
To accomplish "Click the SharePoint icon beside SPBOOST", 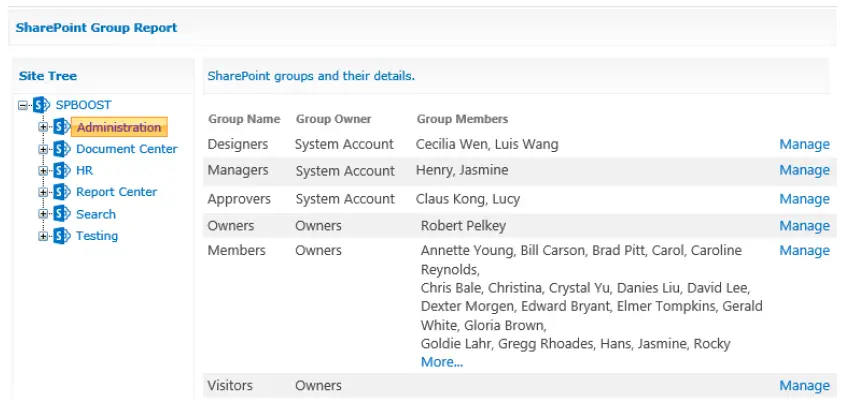I will (x=42, y=104).
